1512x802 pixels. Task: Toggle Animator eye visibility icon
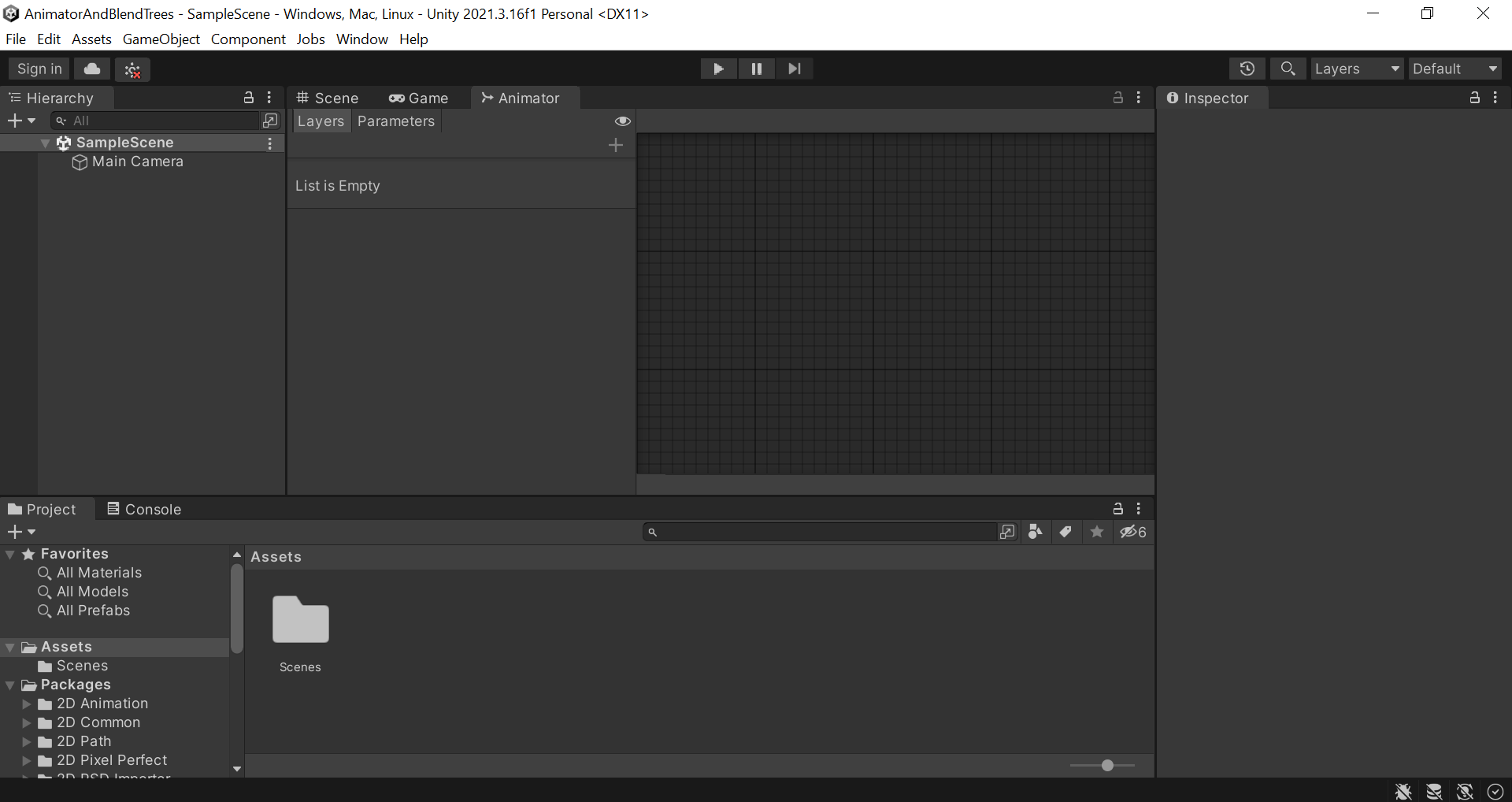pyautogui.click(x=622, y=121)
